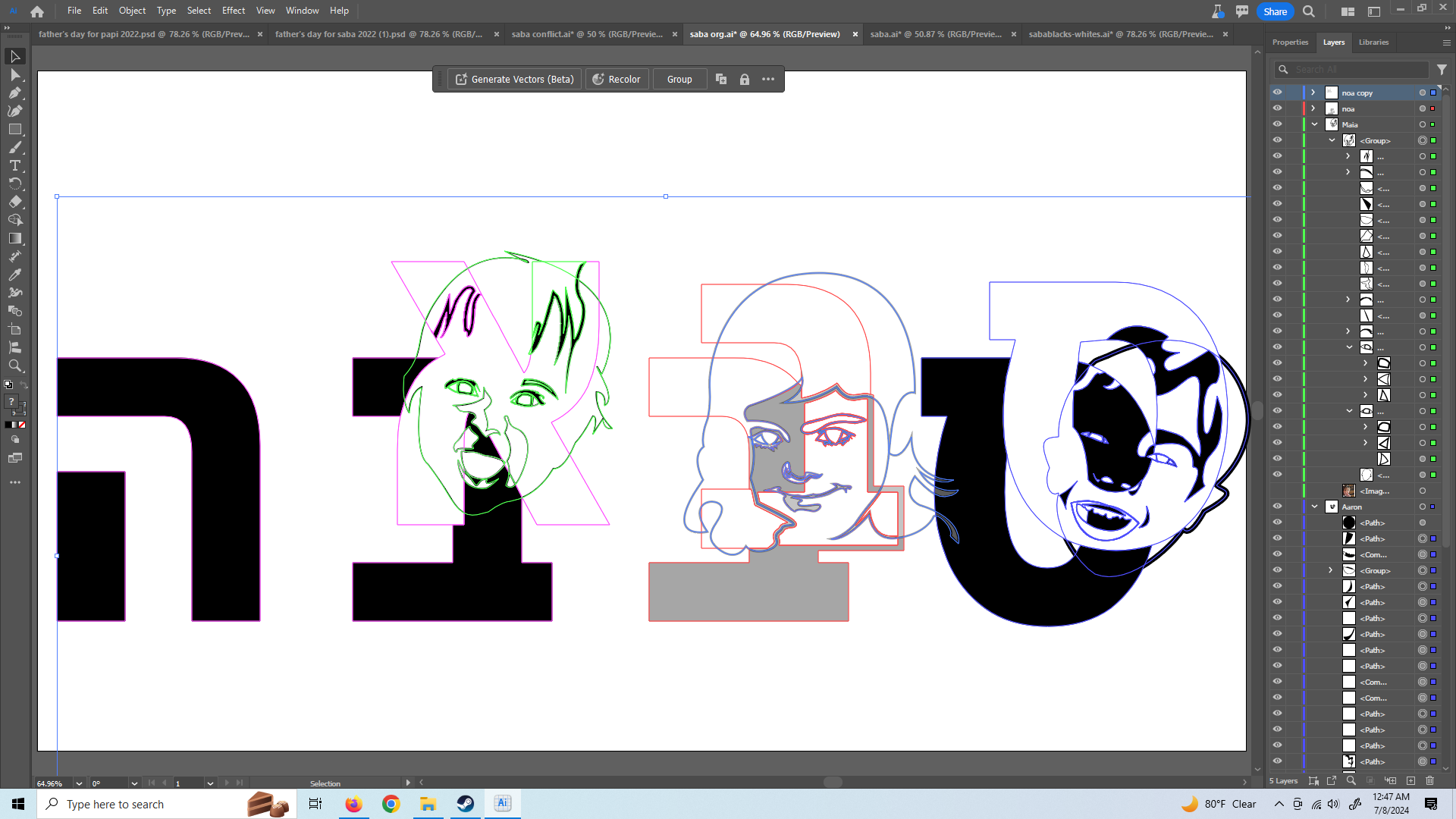Toggle target circle of 'Maia' layer
The width and height of the screenshot is (1456, 819).
[1423, 124]
